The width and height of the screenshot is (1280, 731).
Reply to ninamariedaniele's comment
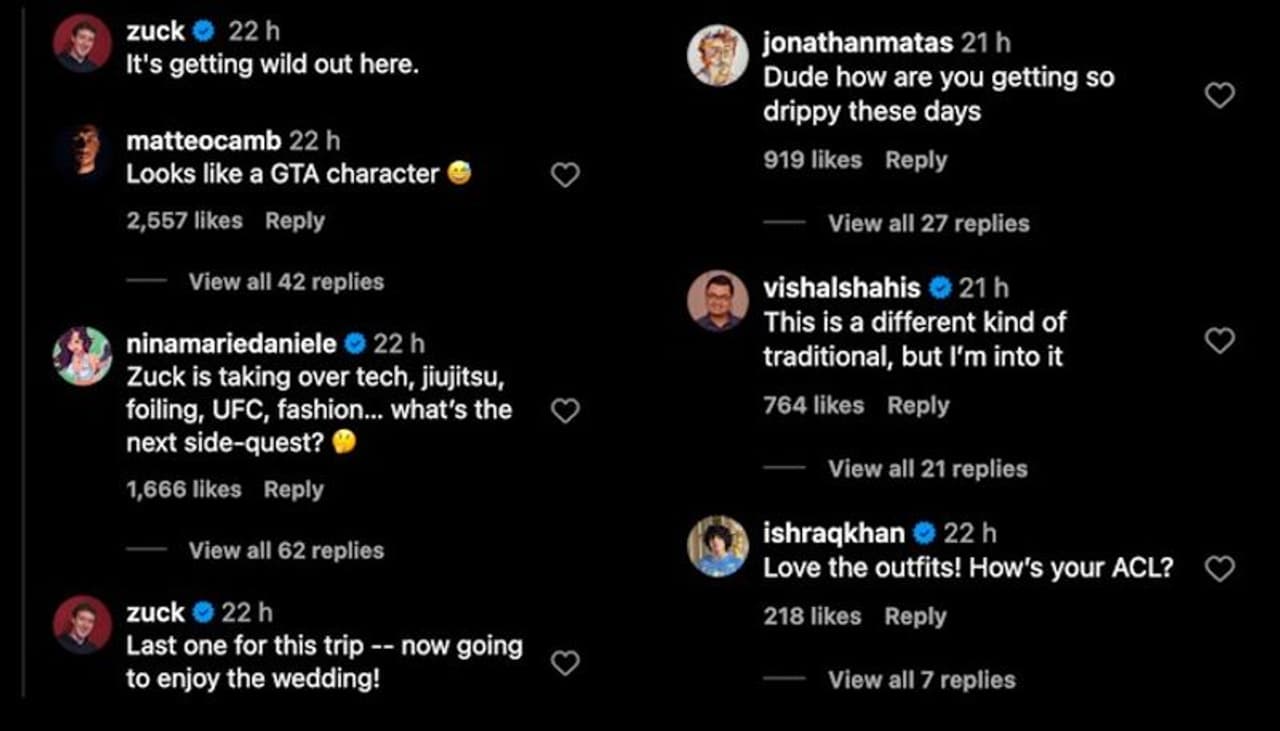pyautogui.click(x=293, y=489)
